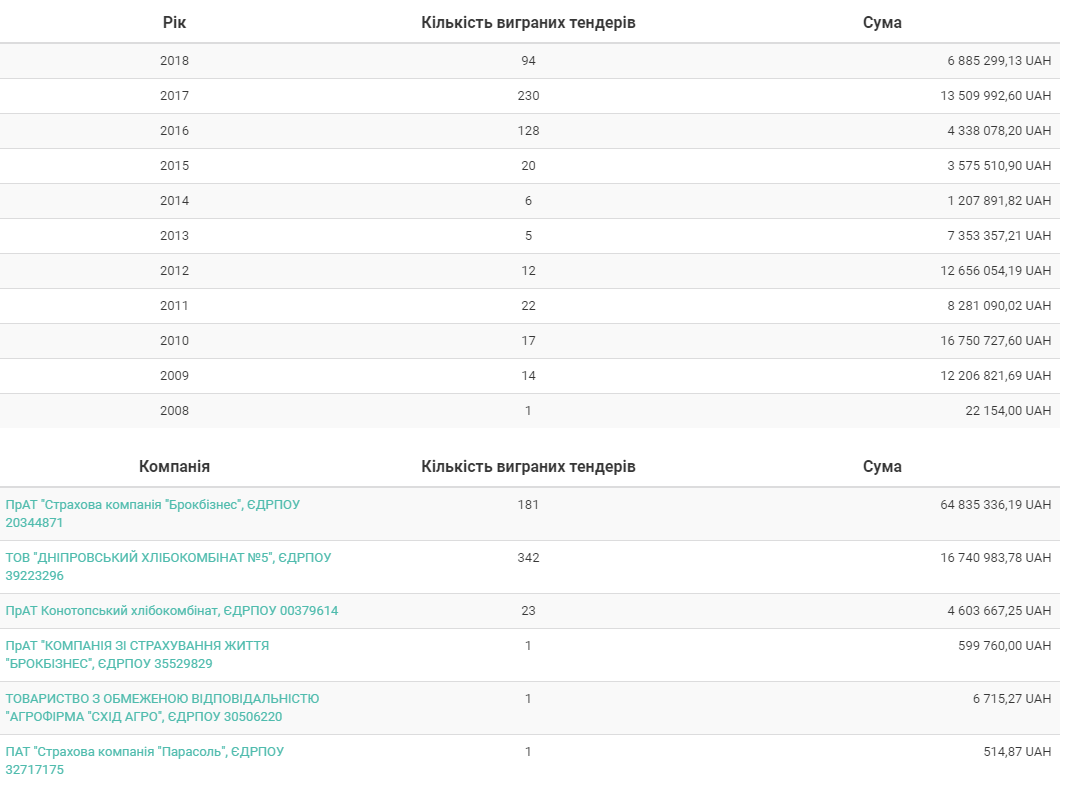Click tender count 342 in the company table
The image size is (1091, 795).
tap(528, 558)
